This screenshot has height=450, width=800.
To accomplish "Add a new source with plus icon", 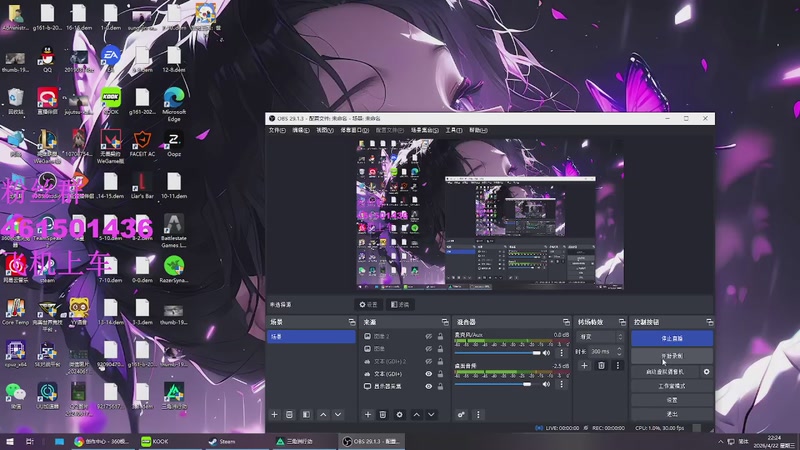I will click(368, 415).
